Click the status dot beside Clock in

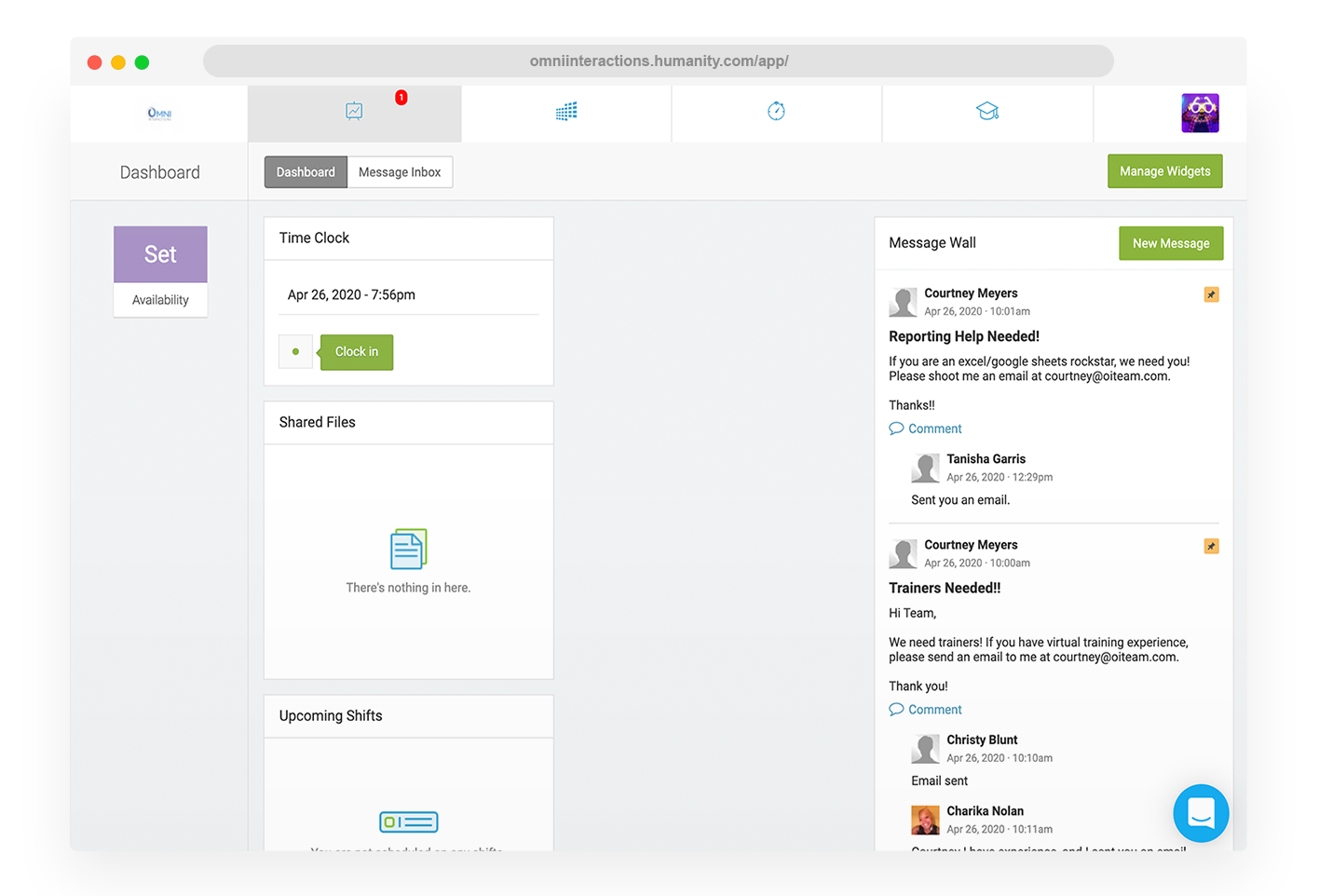point(295,352)
